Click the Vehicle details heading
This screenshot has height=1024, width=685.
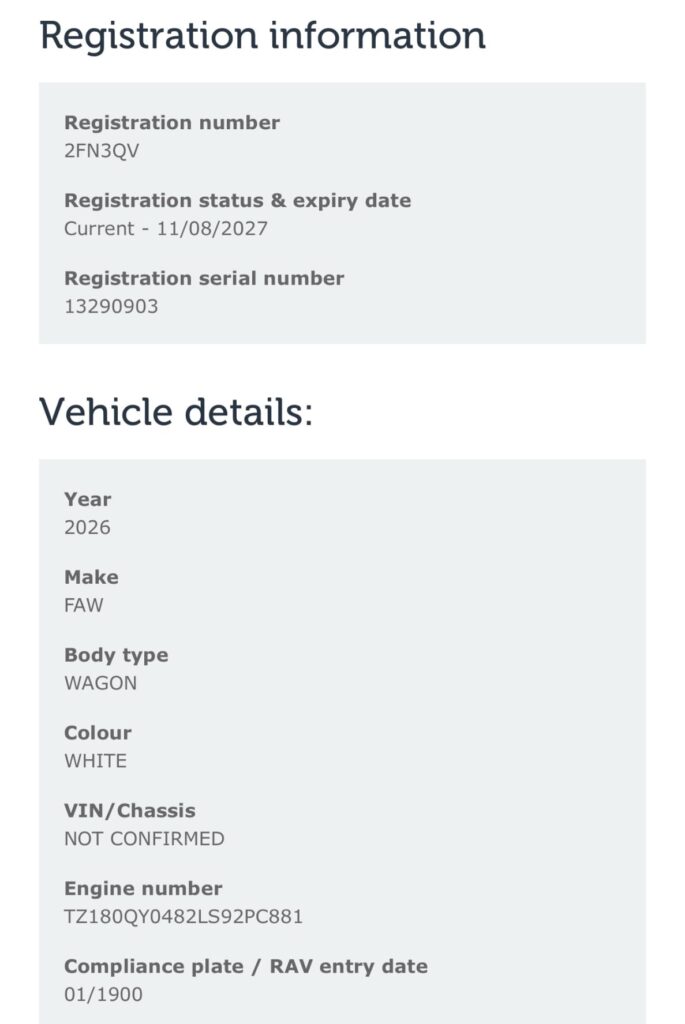pos(176,412)
